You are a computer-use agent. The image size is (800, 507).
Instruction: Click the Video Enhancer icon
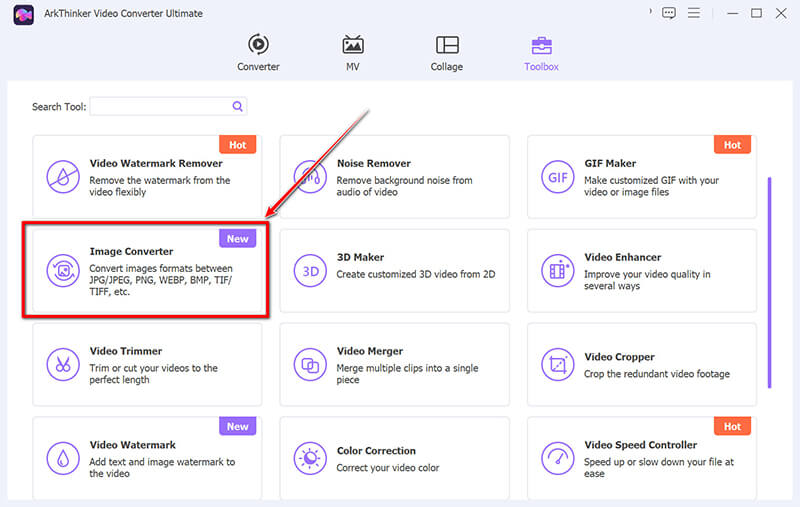tap(557, 271)
